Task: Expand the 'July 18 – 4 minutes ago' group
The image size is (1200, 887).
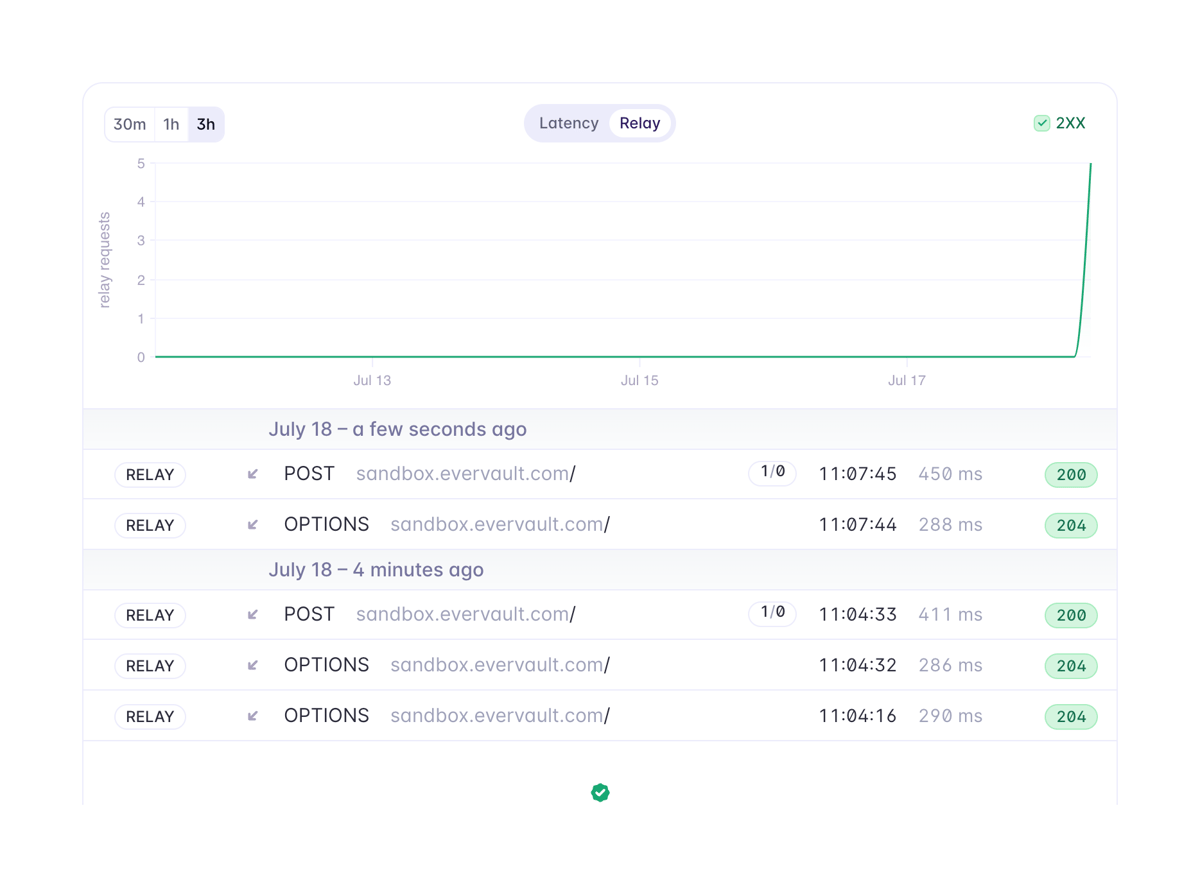Action: click(376, 568)
